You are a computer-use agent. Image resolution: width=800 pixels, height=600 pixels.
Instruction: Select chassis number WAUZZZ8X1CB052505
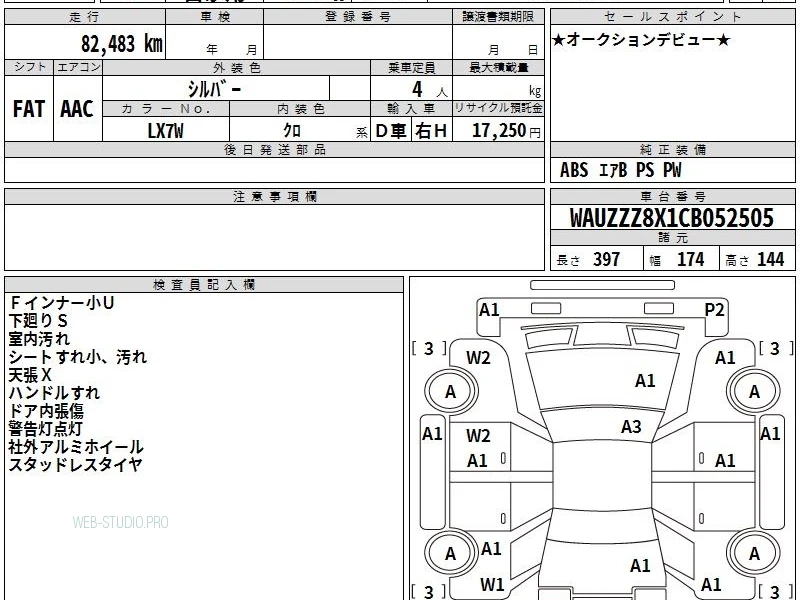tap(671, 218)
